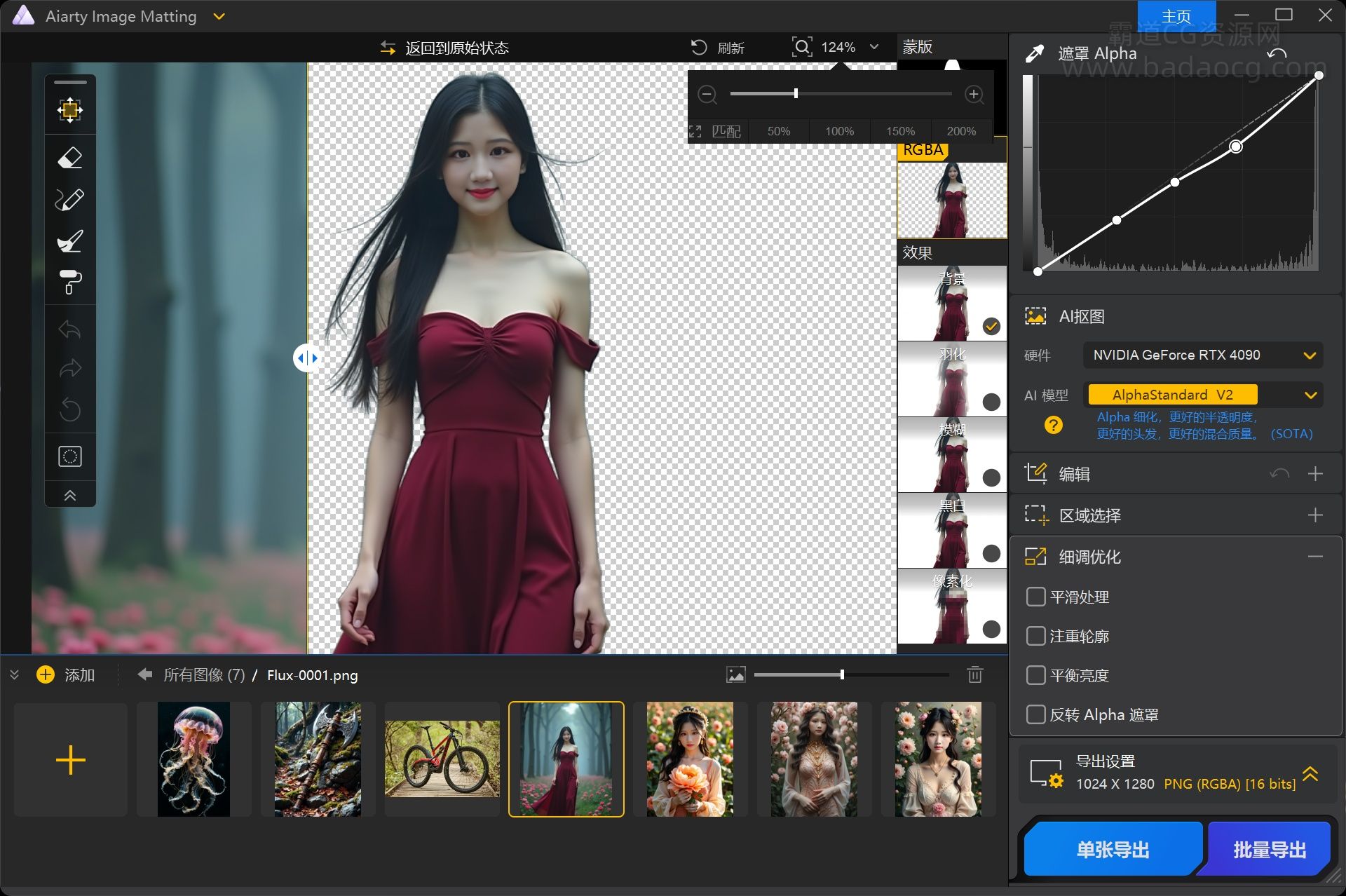
Task: Select the RGBA preview thumbnail
Action: [952, 200]
